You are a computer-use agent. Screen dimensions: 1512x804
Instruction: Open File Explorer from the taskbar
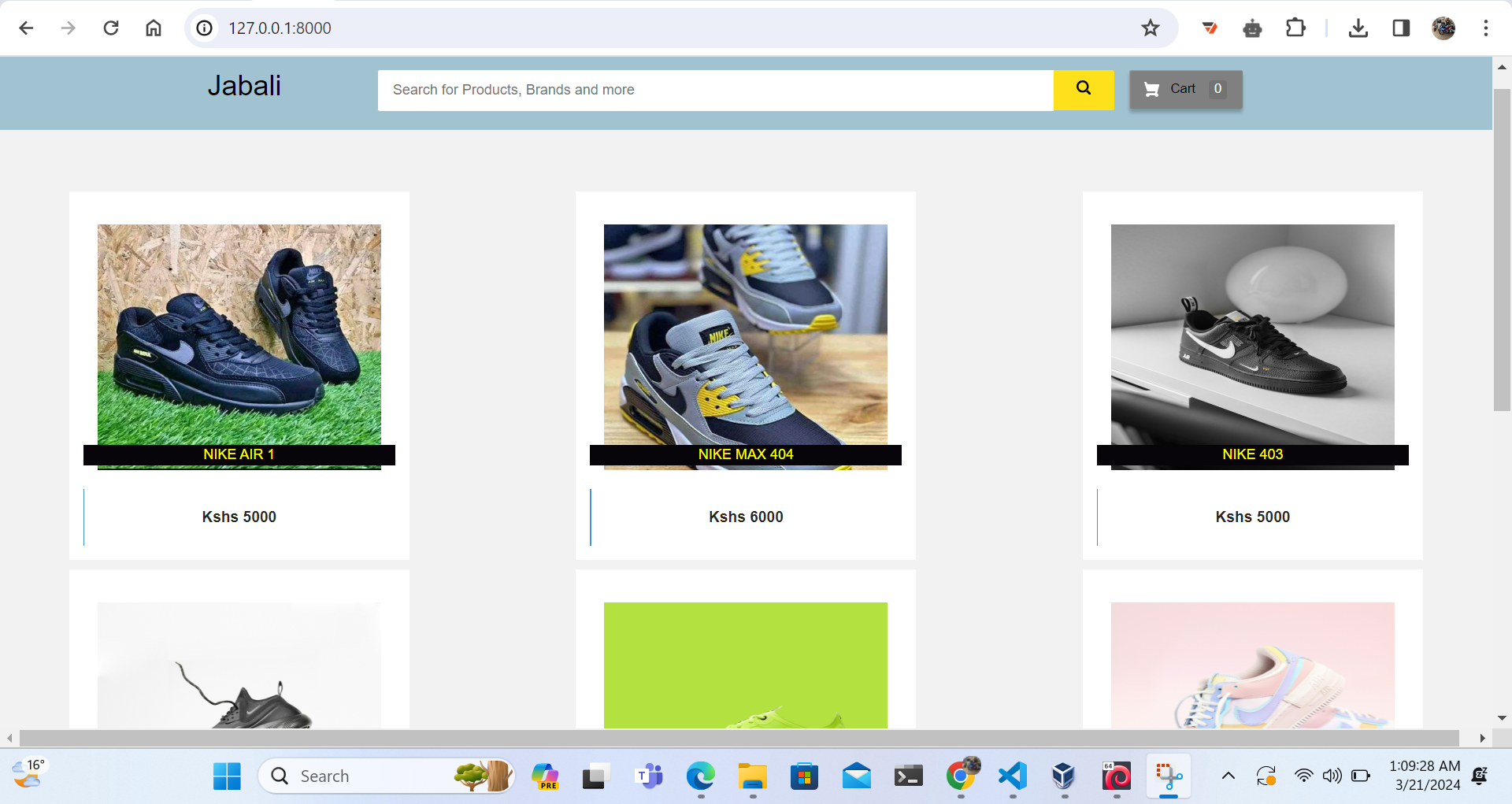click(752, 776)
